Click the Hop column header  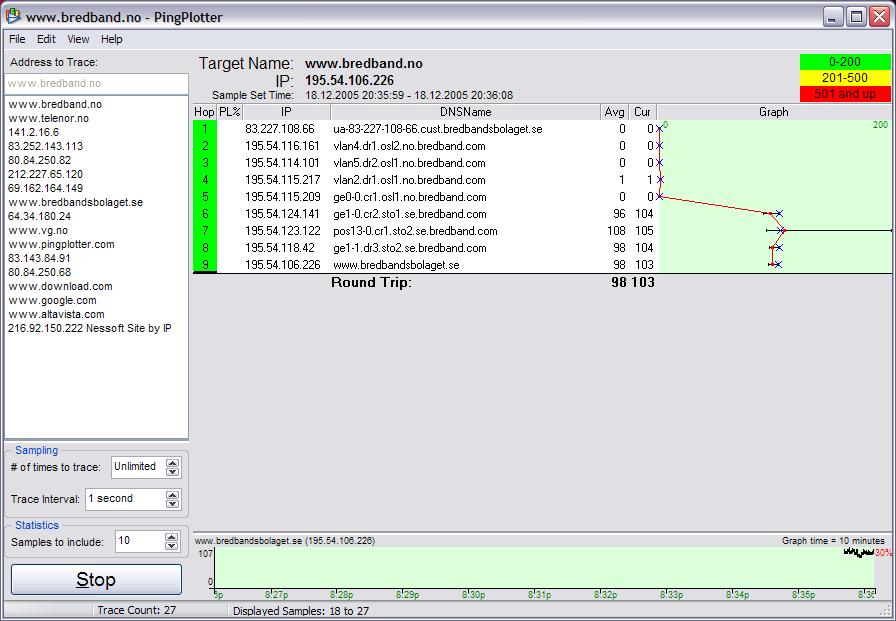(205, 112)
